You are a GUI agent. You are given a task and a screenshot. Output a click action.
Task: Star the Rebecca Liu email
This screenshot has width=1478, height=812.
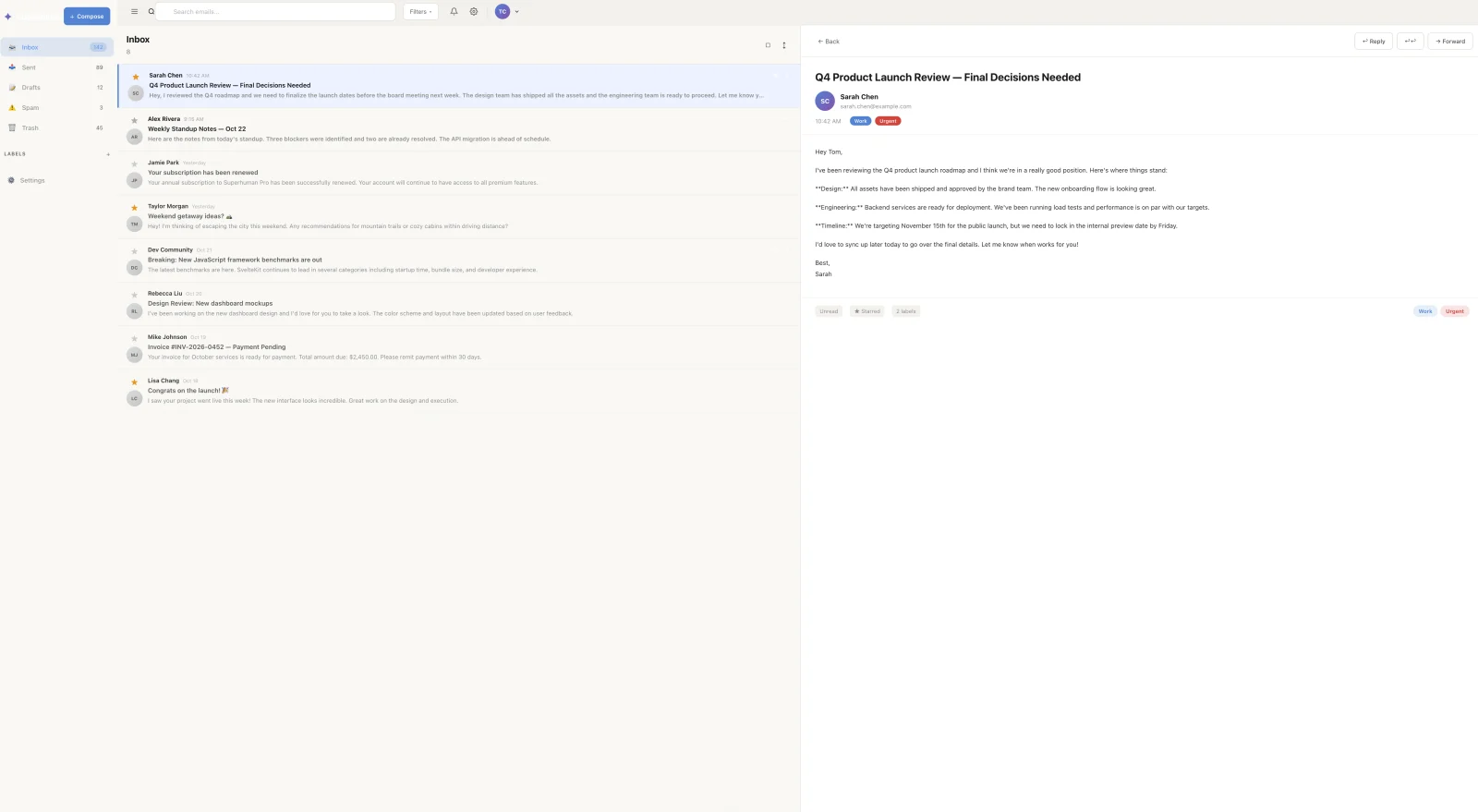tap(134, 295)
